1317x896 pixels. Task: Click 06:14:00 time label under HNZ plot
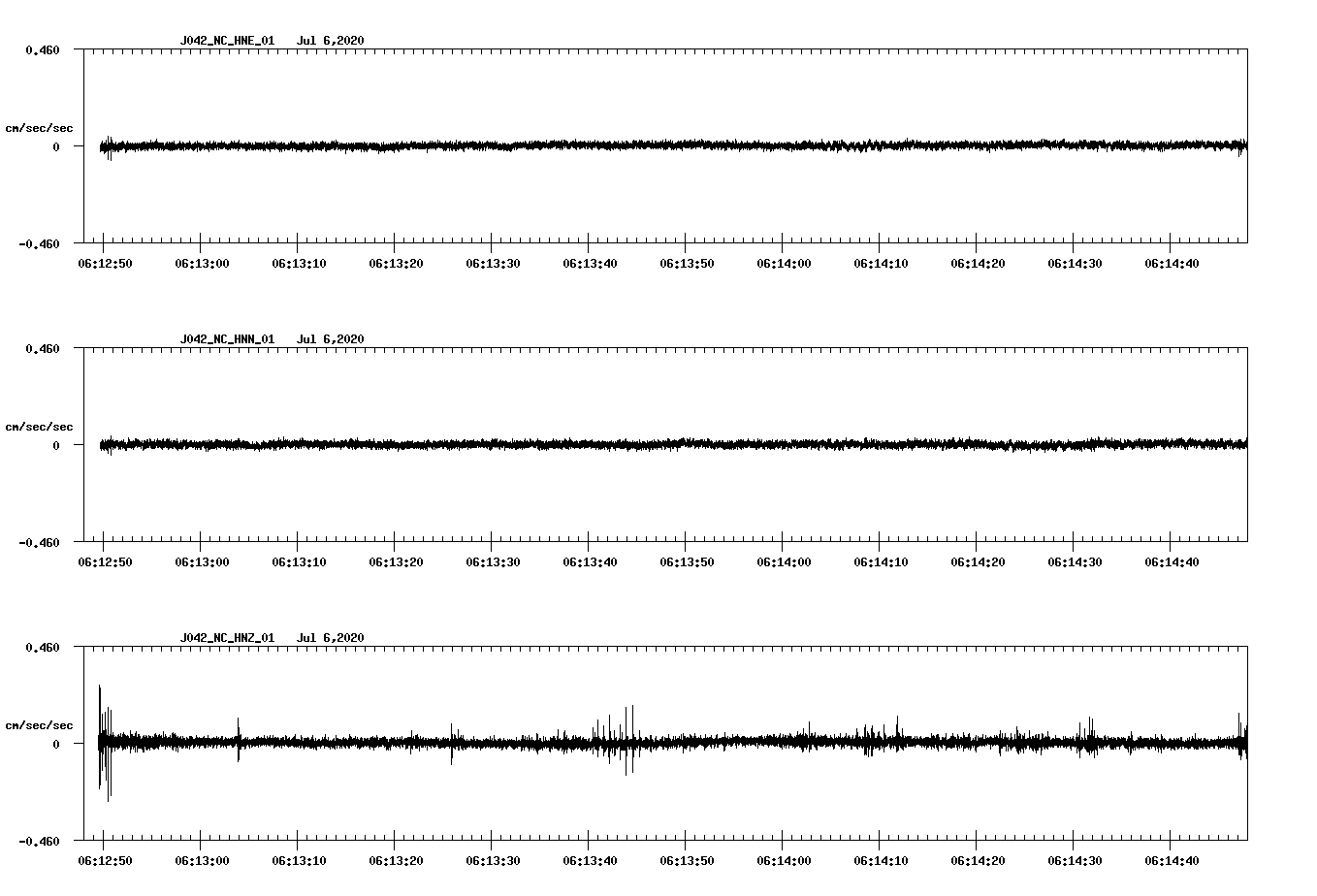pyautogui.click(x=784, y=861)
